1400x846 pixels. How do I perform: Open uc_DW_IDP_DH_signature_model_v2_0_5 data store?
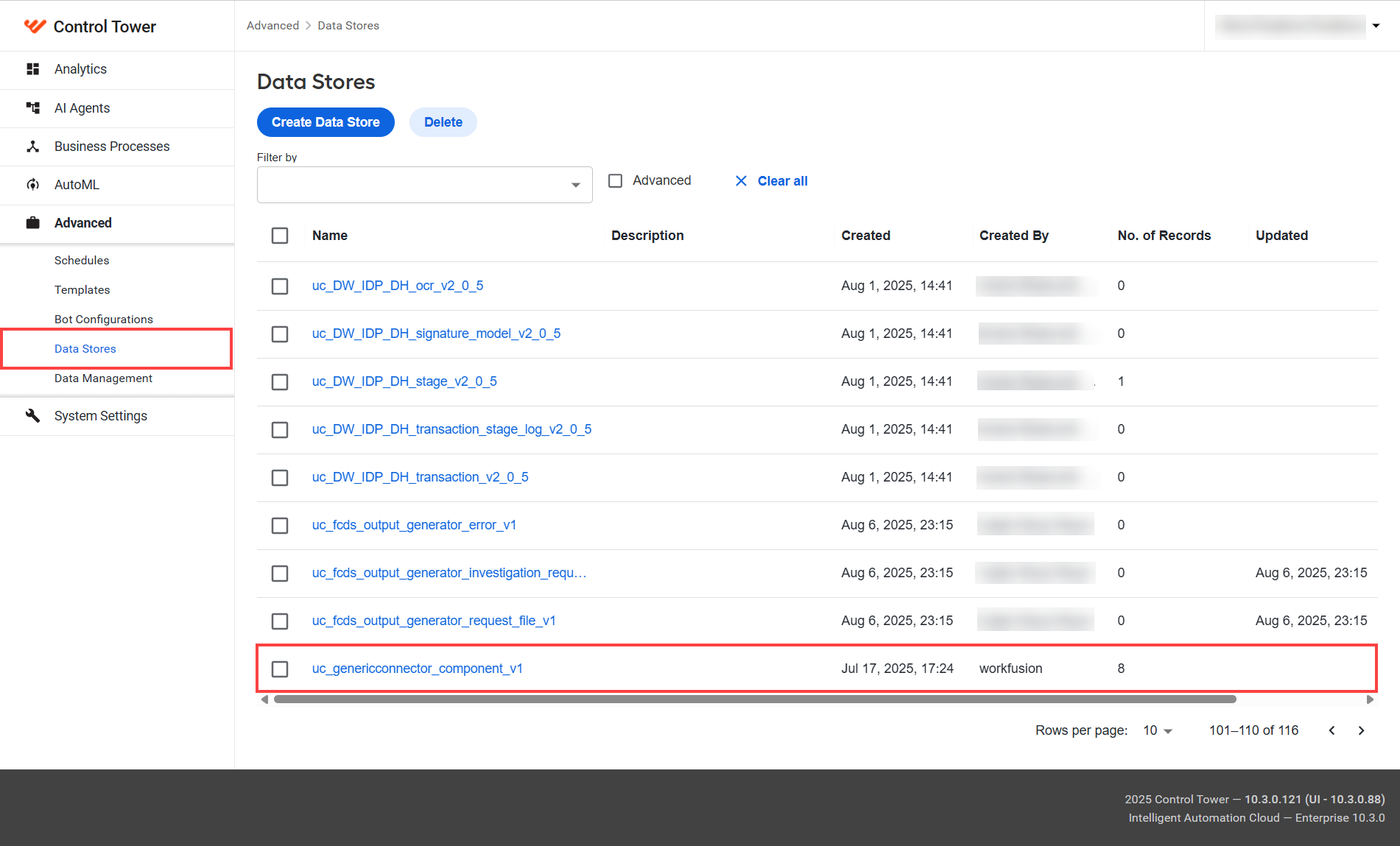pos(436,334)
